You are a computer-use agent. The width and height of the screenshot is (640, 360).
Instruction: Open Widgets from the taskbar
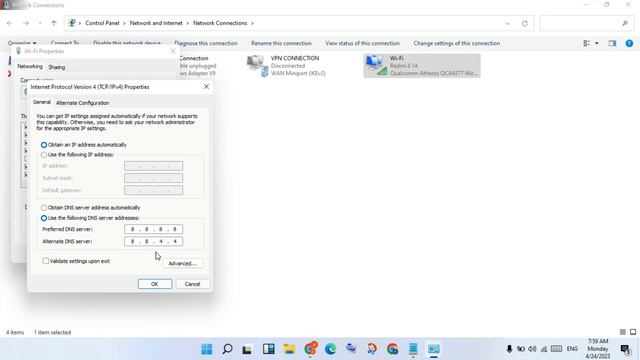click(269, 349)
